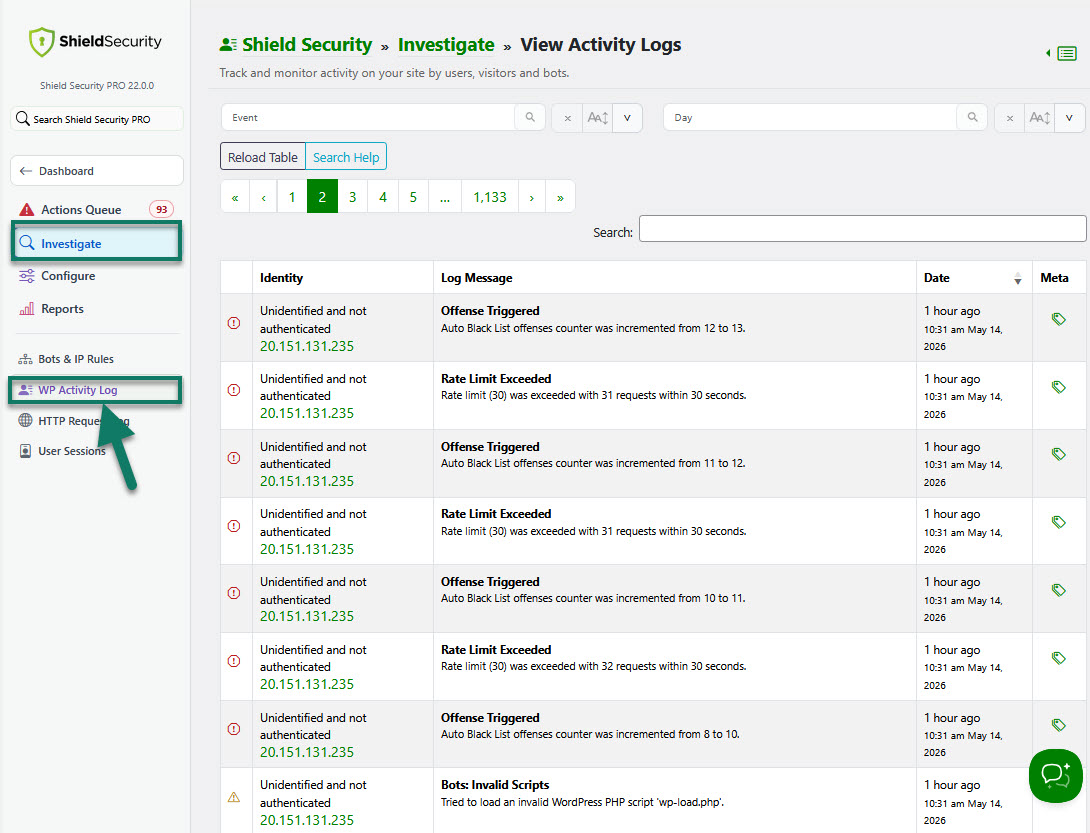This screenshot has width=1090, height=833.
Task: Open meta tag for 11 to 12 offense row
Action: [1058, 455]
